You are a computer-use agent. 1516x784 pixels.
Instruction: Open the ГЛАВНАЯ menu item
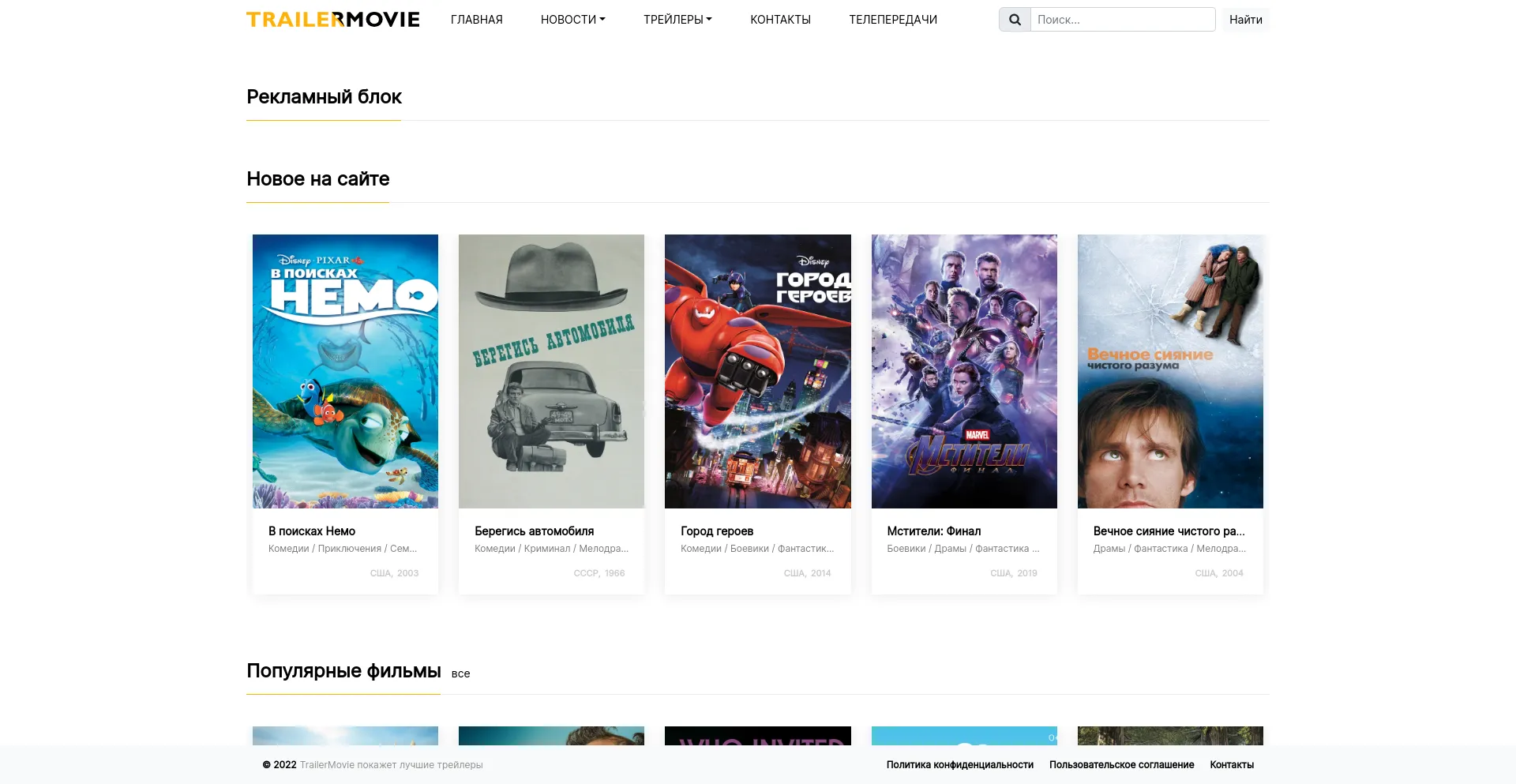coord(477,20)
